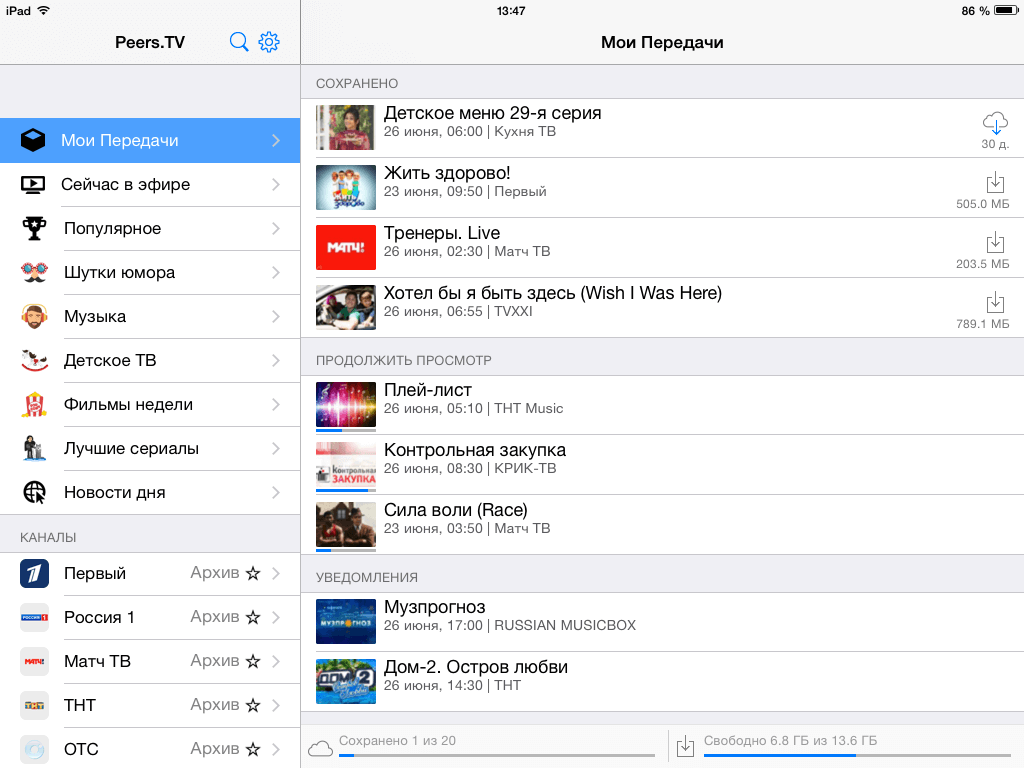Open the Фильмы недели category
The image size is (1024, 768).
pyautogui.click(x=150, y=405)
